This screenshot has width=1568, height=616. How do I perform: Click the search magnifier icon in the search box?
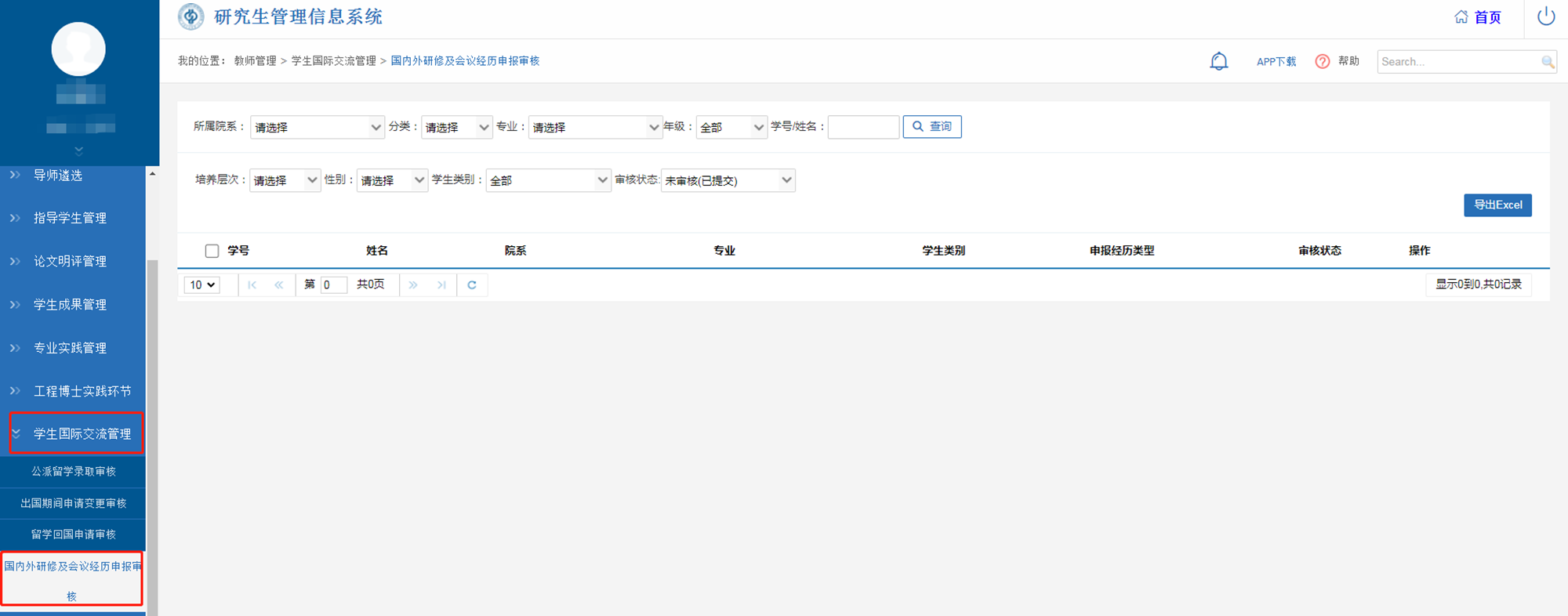(1547, 62)
